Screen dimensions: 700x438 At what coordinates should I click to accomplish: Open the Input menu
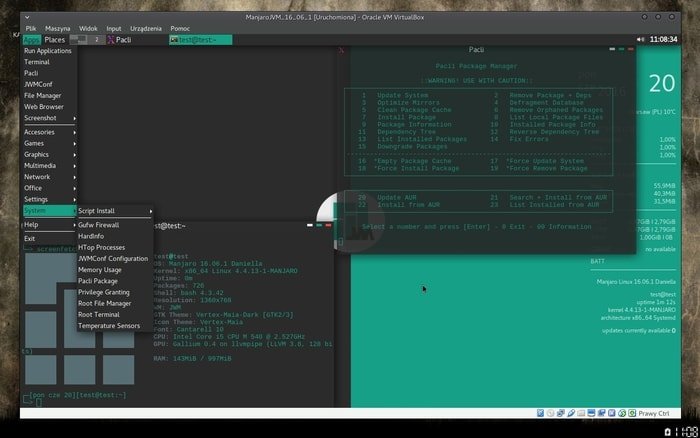[114, 29]
